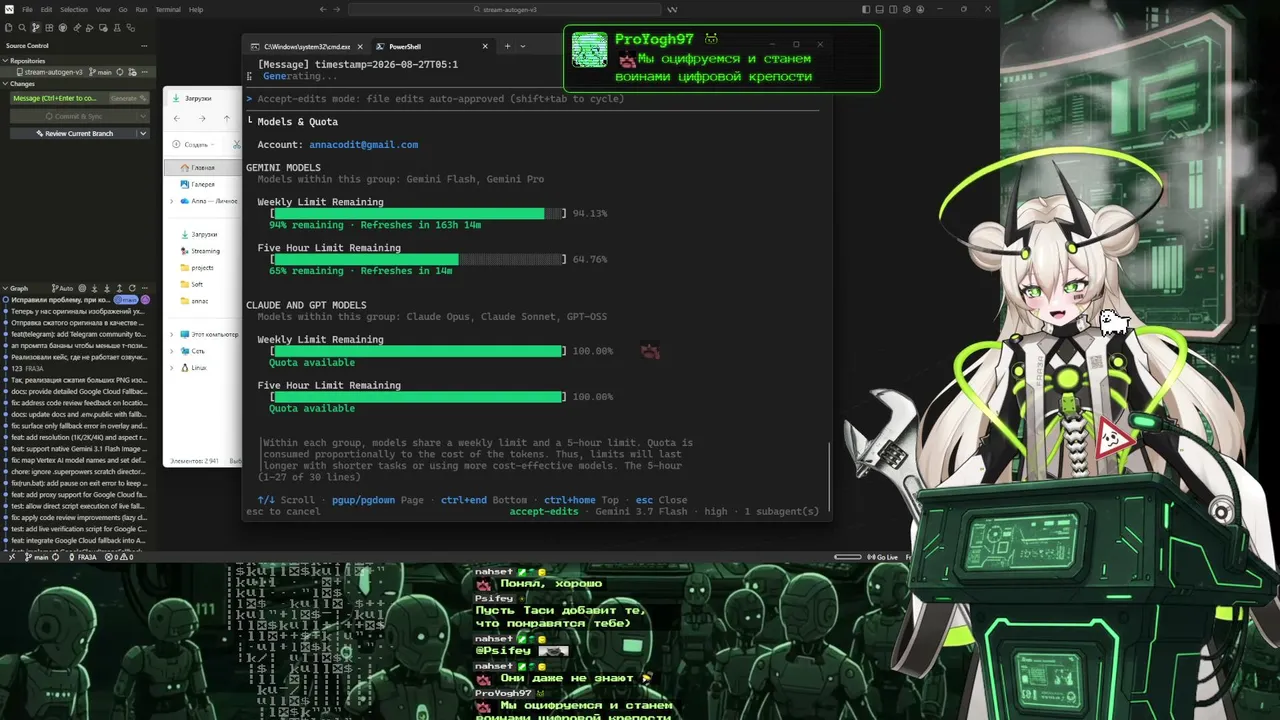Expand the Linux tree node
Screen dimensions: 1280x720
point(172,368)
